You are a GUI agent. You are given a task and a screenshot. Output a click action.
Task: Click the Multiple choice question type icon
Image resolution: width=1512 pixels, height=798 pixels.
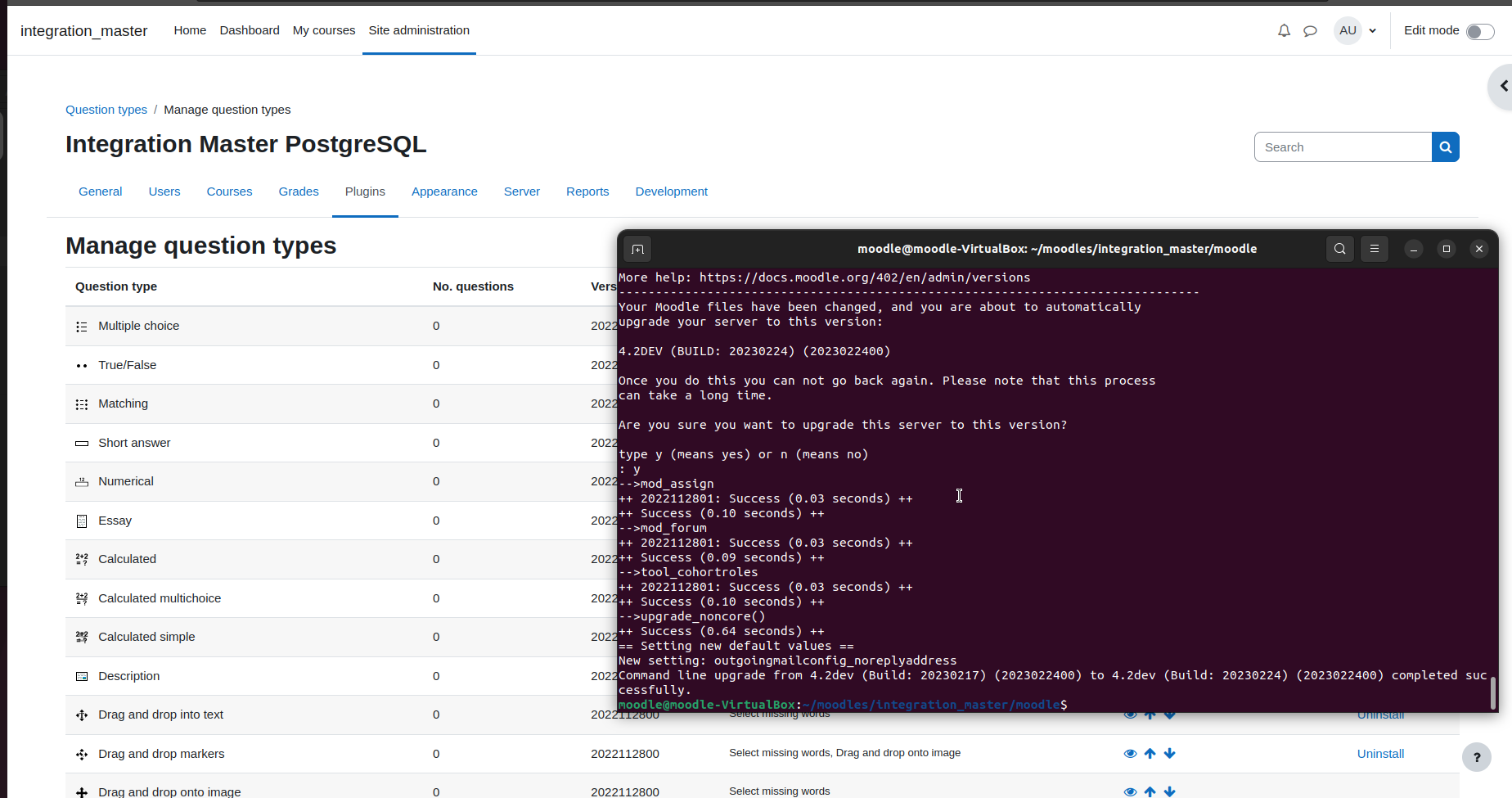coord(82,327)
